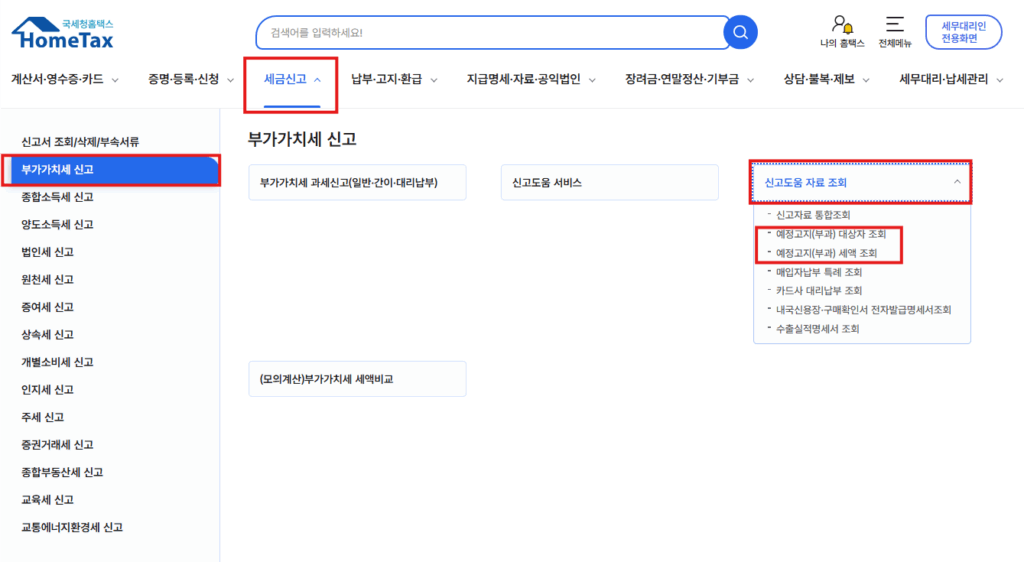Open 나의 홈택스 profile icon

[x=842, y=25]
